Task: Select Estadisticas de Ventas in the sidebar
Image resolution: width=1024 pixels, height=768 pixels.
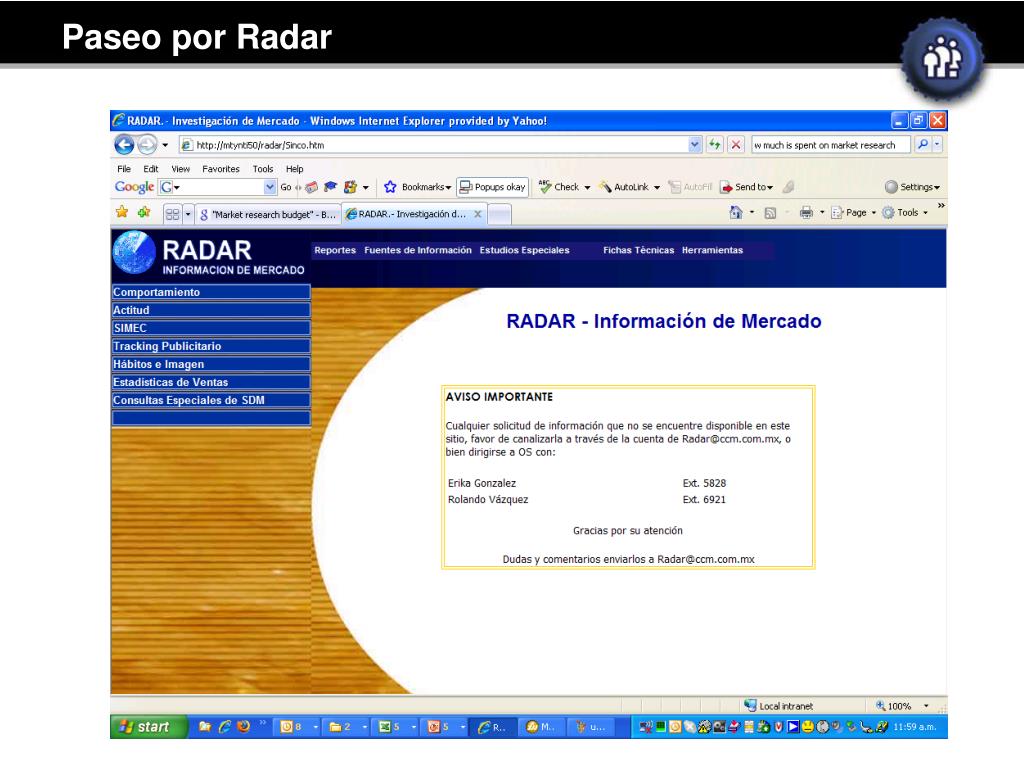Action: coord(211,382)
